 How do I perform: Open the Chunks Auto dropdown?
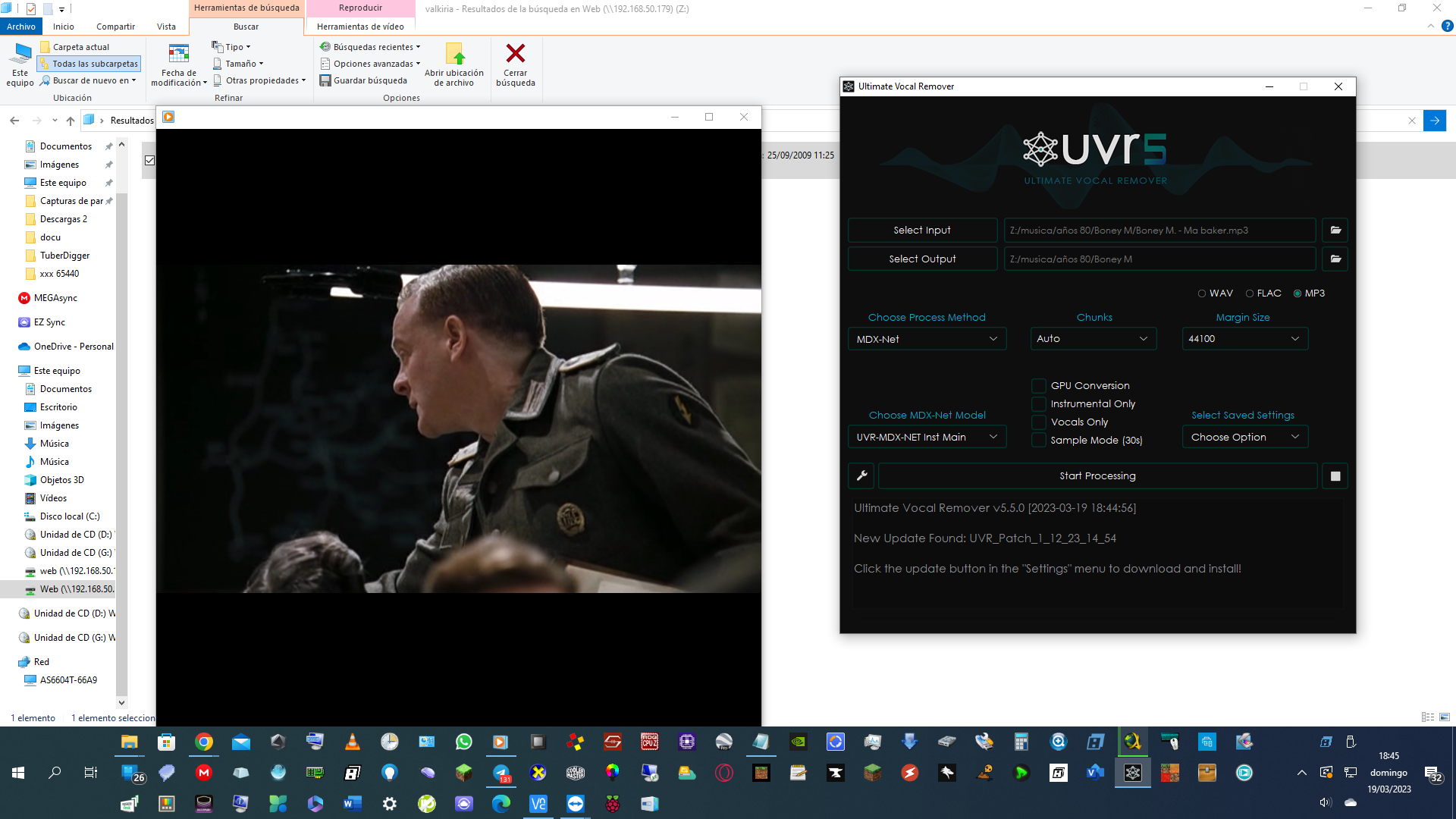click(x=1093, y=339)
